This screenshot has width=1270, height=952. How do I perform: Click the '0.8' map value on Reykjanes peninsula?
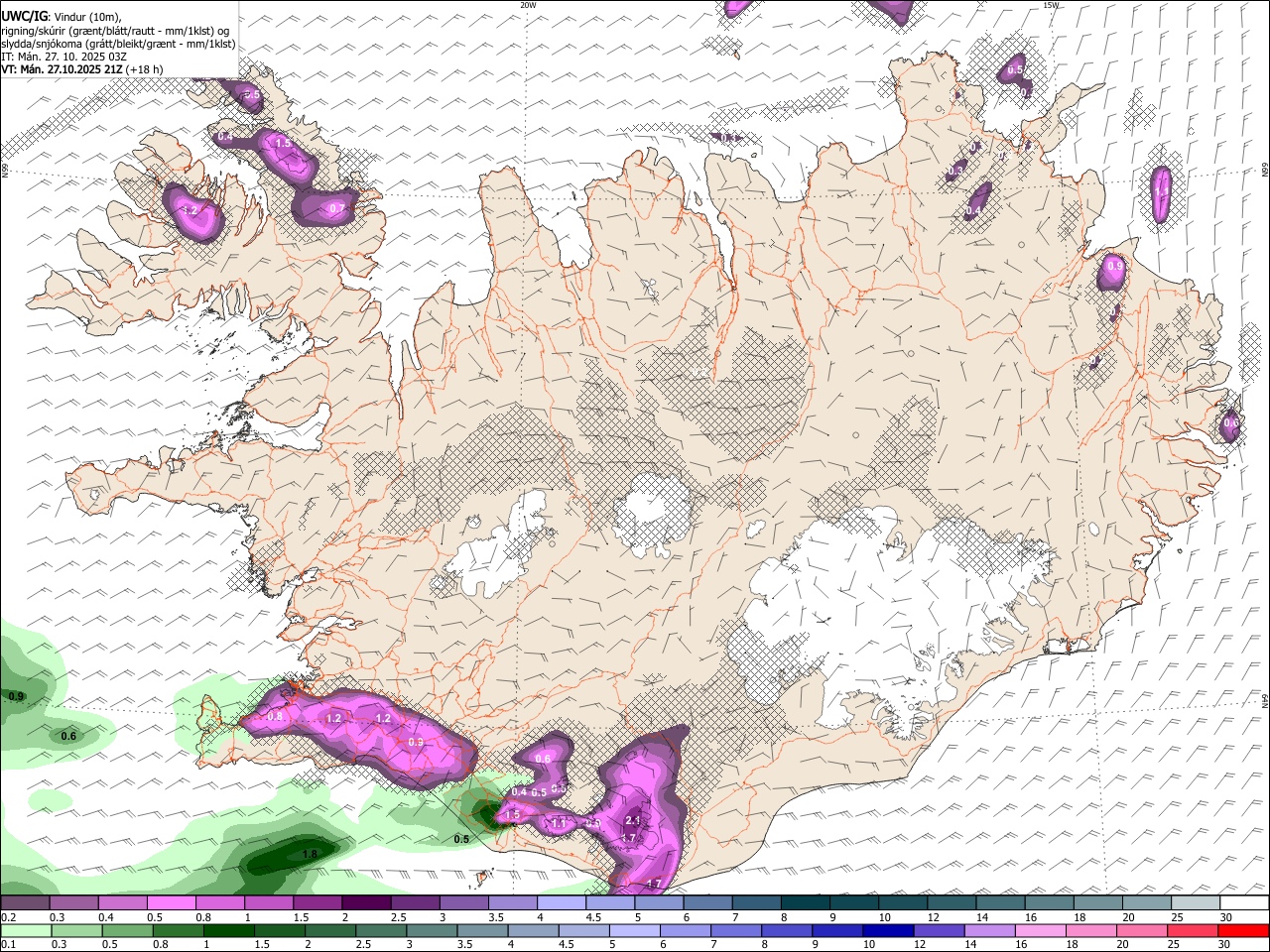(275, 716)
